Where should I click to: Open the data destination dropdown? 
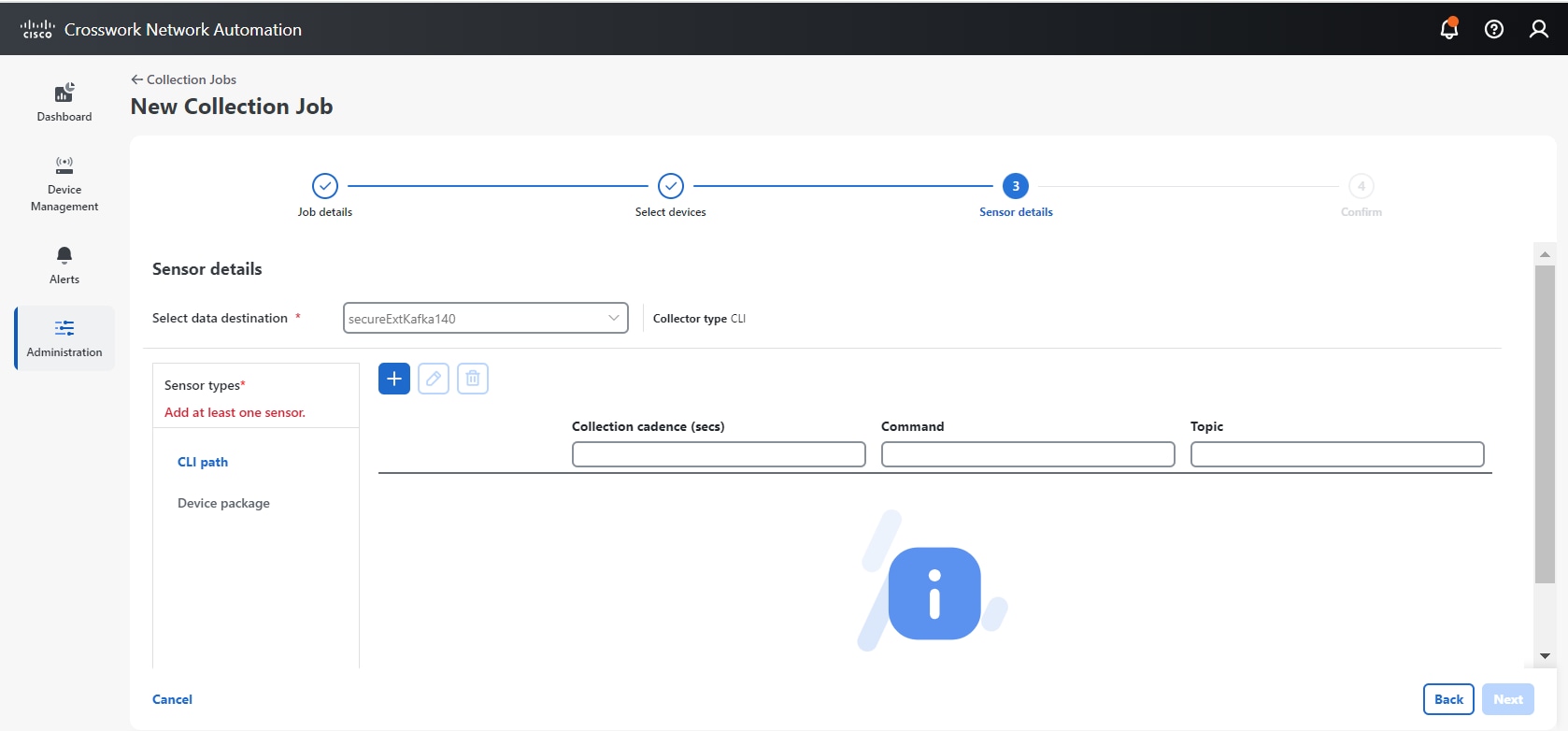click(486, 318)
